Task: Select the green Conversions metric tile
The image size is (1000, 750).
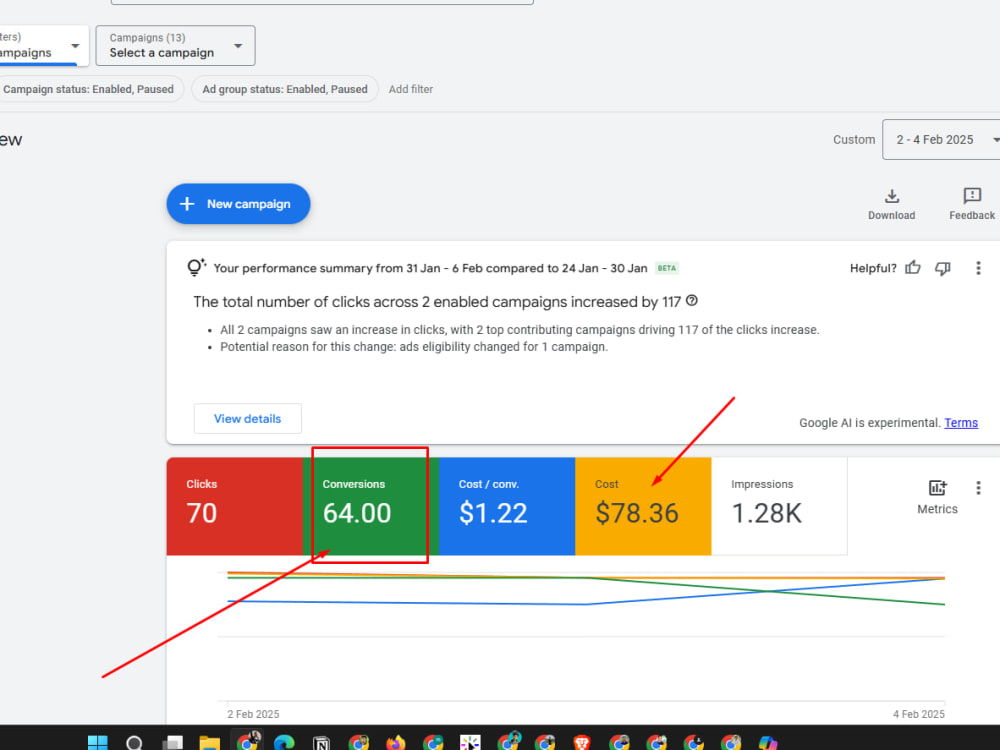Action: [371, 506]
